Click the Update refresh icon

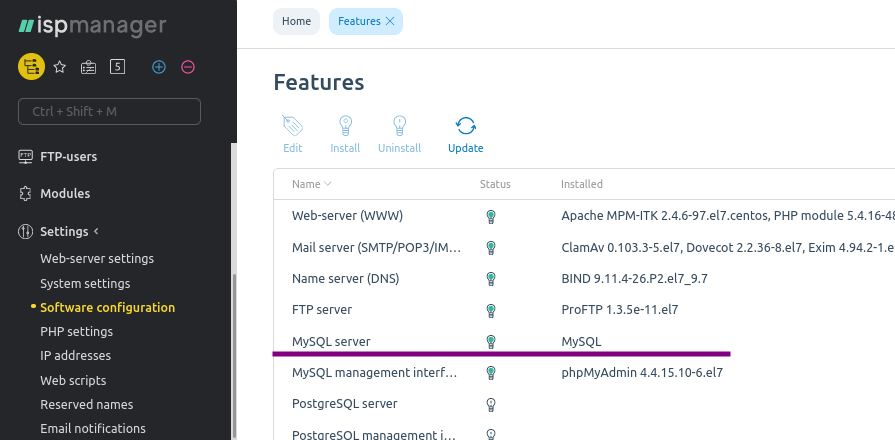(466, 126)
